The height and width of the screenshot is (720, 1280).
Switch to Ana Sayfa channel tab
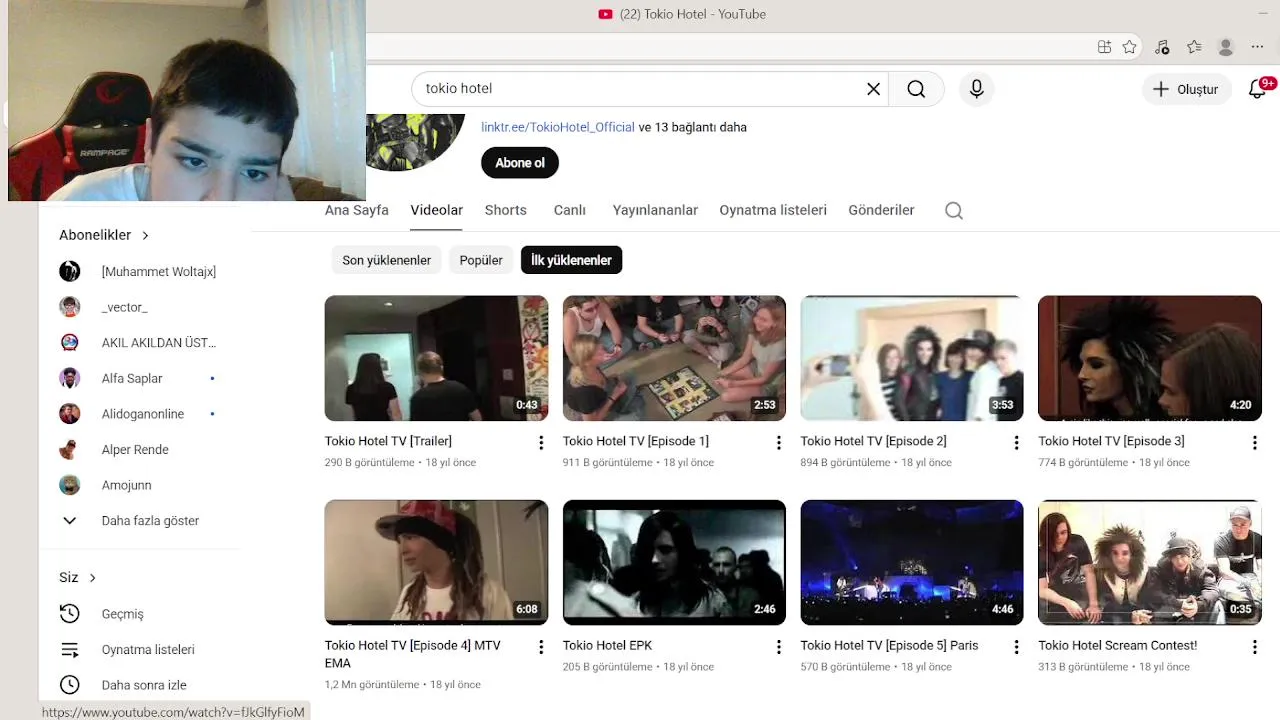357,210
